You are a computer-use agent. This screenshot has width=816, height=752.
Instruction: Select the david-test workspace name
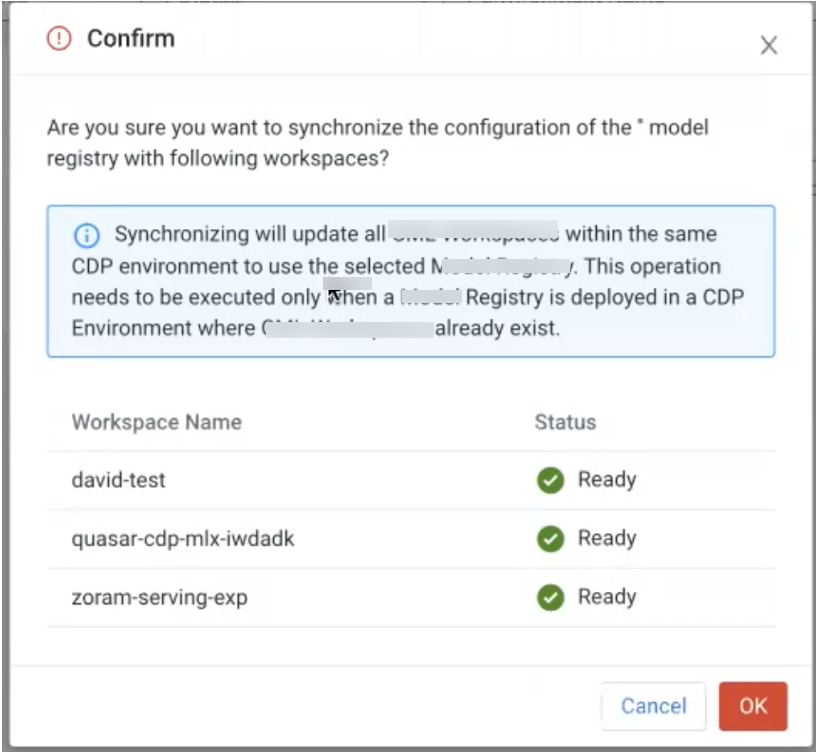coord(118,480)
